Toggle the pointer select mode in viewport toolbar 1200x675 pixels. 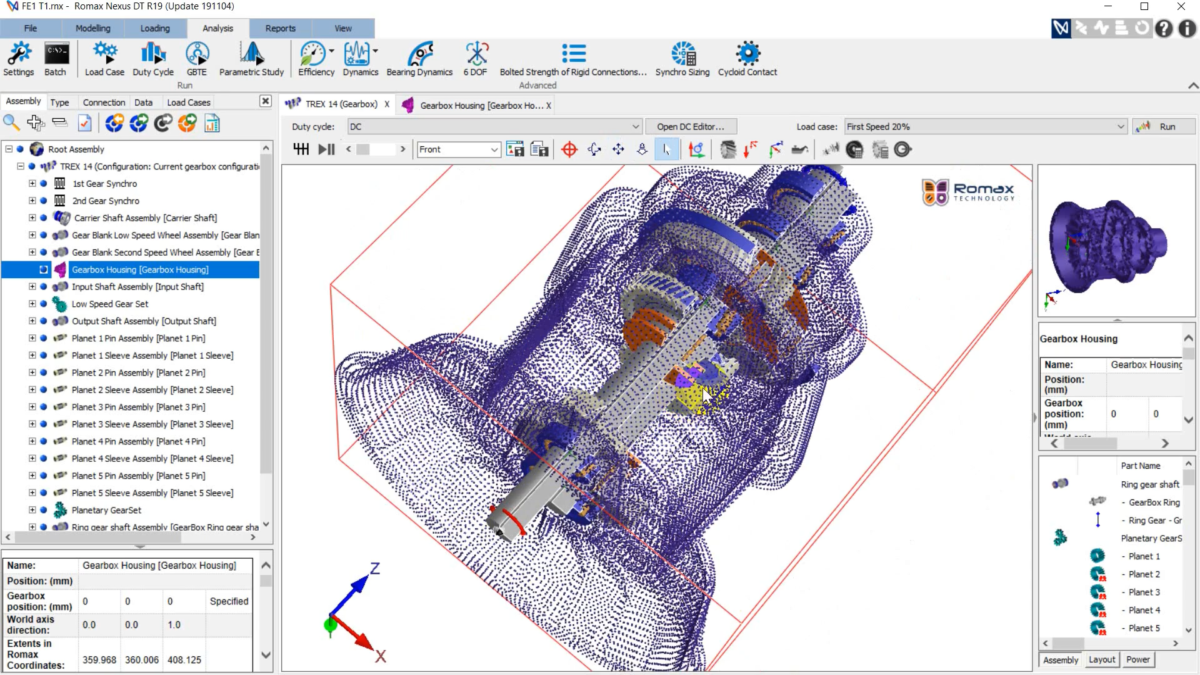coord(666,149)
